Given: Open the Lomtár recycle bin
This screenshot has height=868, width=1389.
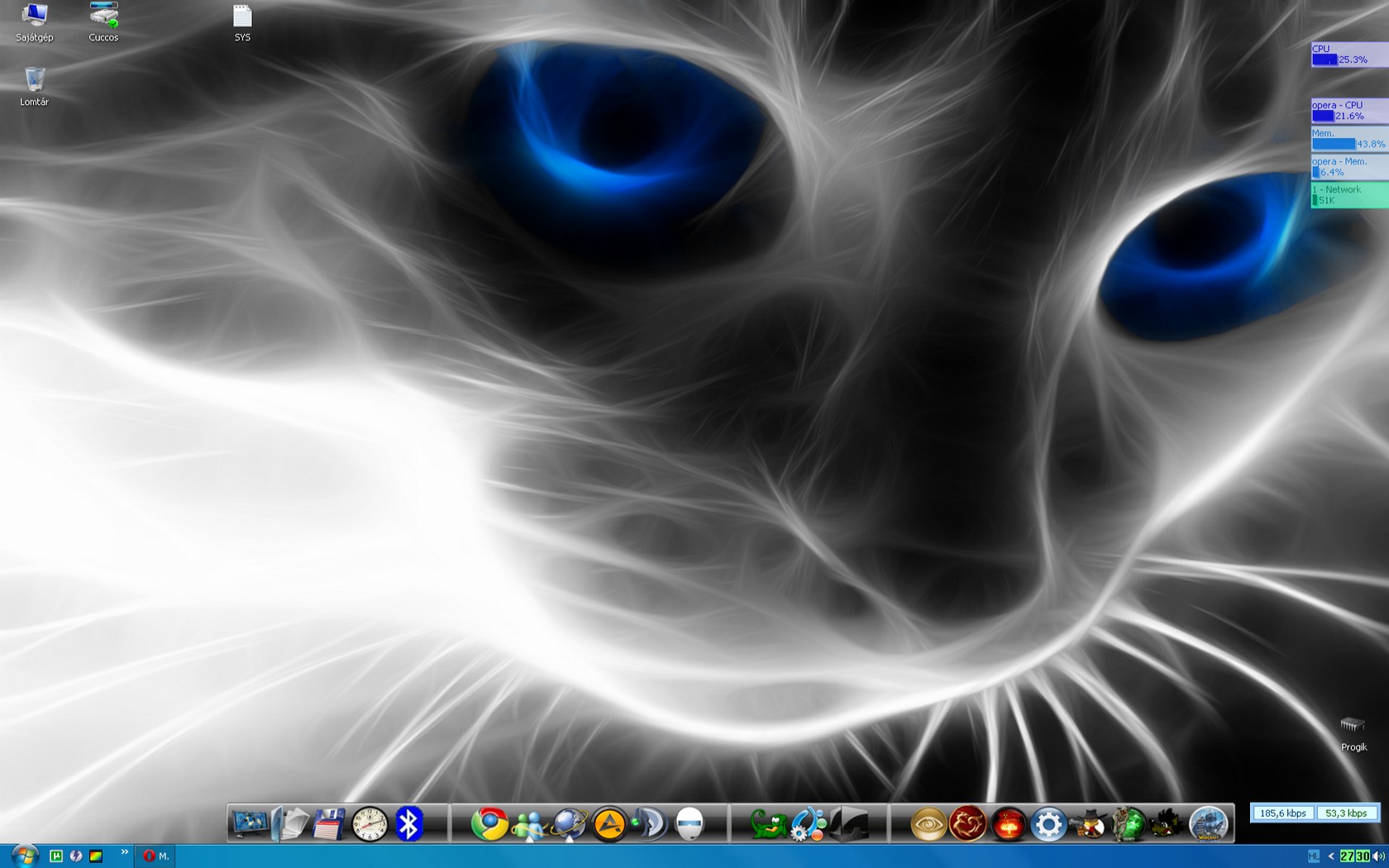Looking at the screenshot, I should coord(35,87).
